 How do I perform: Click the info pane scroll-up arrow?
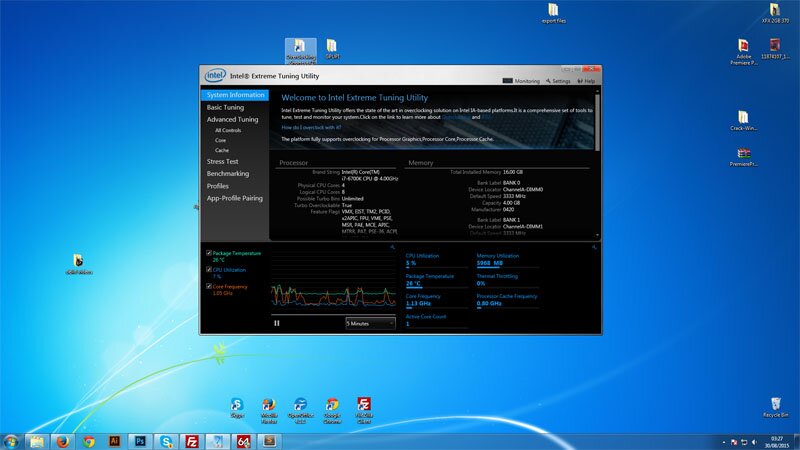pos(597,91)
